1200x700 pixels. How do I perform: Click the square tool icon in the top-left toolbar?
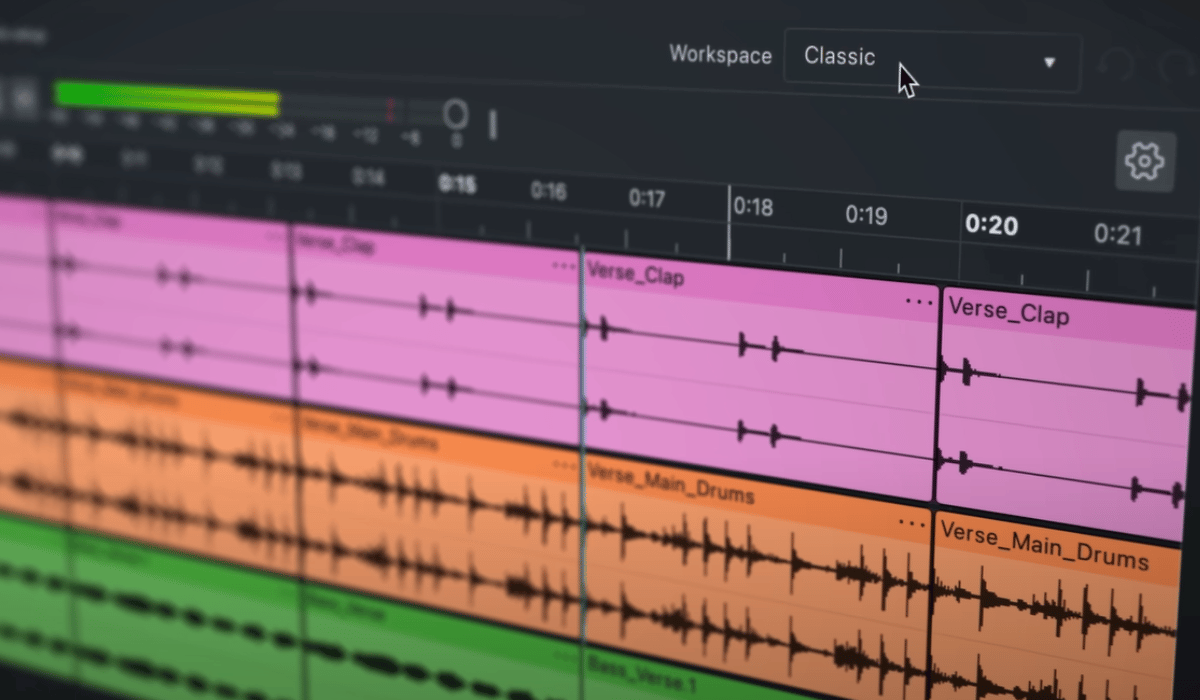22,97
